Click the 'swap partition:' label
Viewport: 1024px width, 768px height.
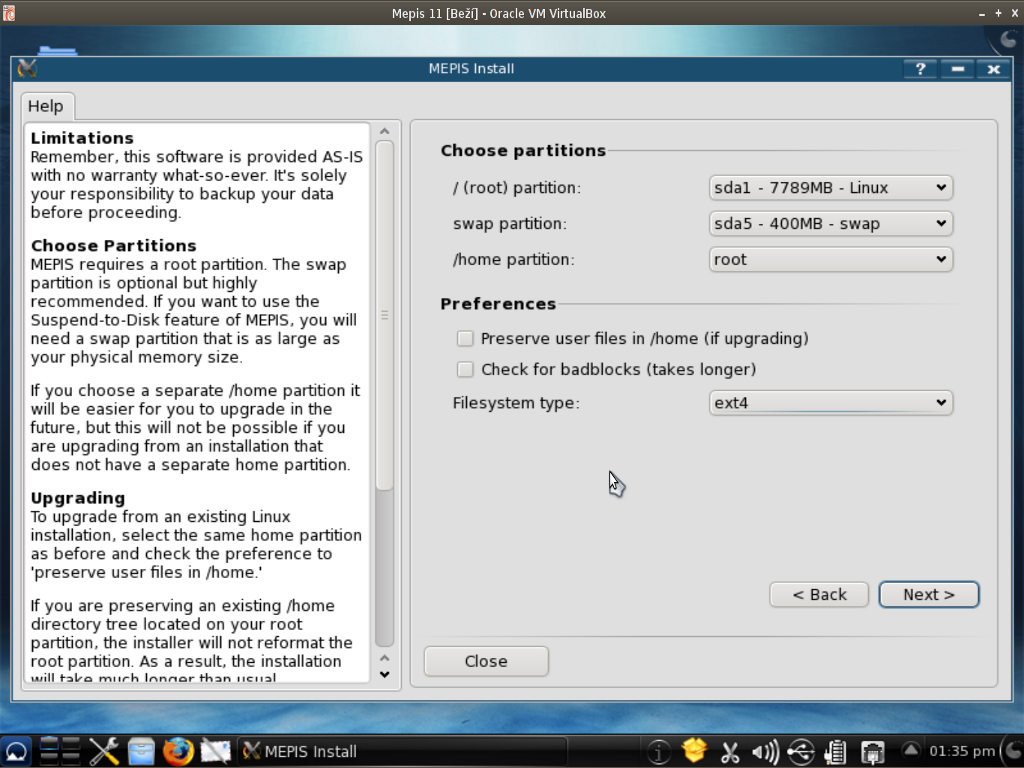(x=510, y=224)
